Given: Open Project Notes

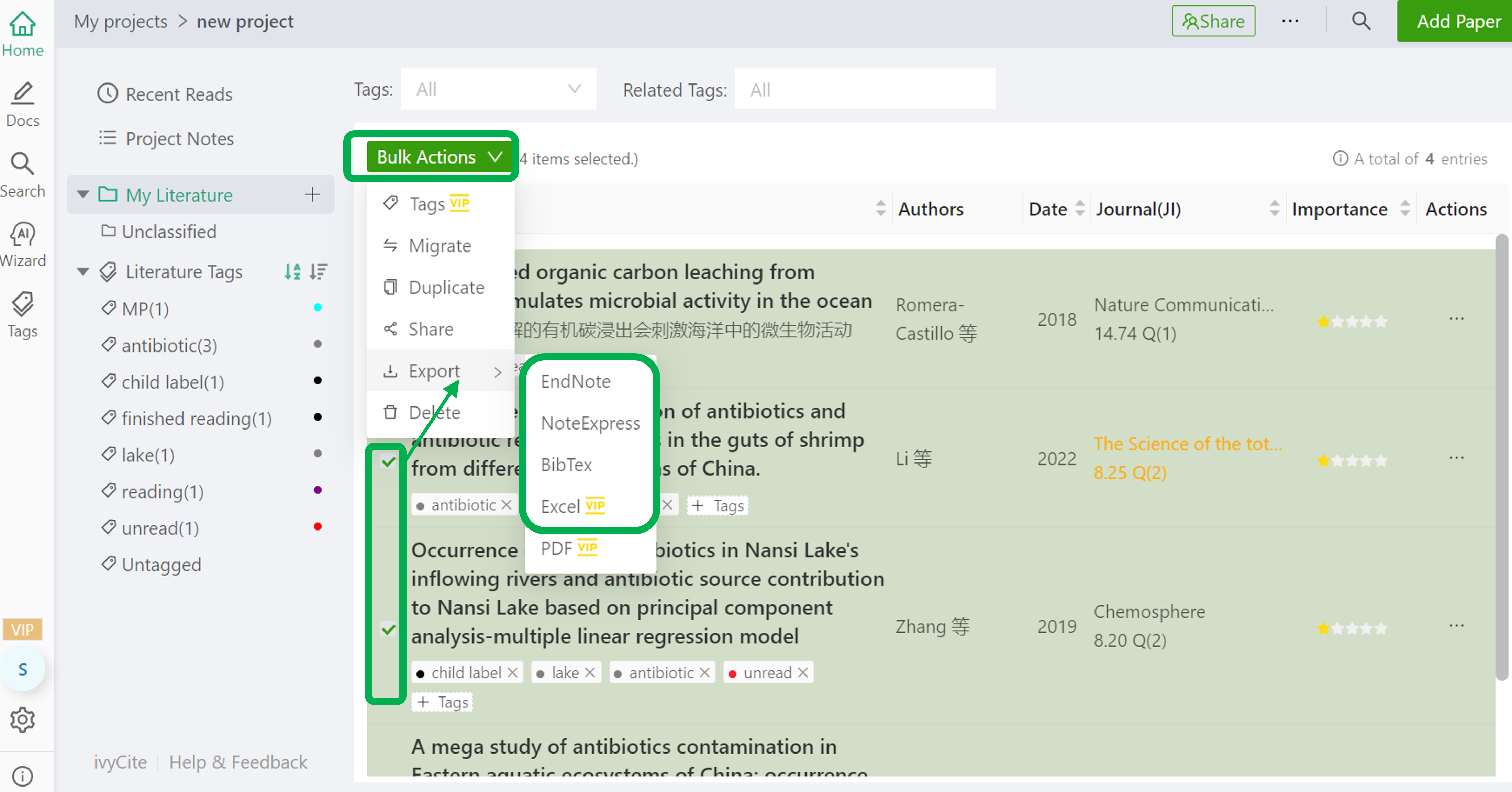Looking at the screenshot, I should coord(166,138).
